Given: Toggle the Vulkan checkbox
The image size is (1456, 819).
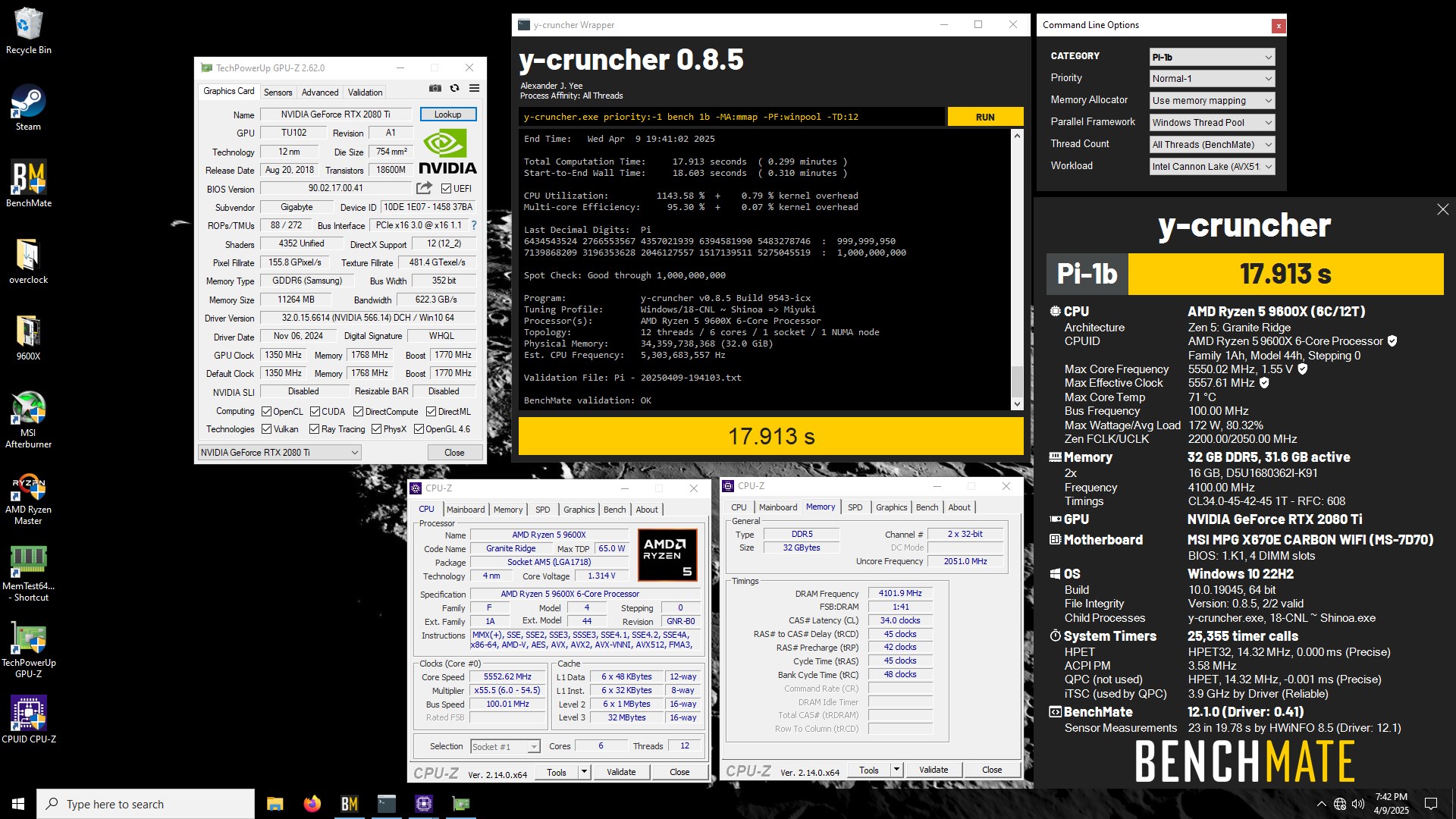Looking at the screenshot, I should [x=266, y=429].
